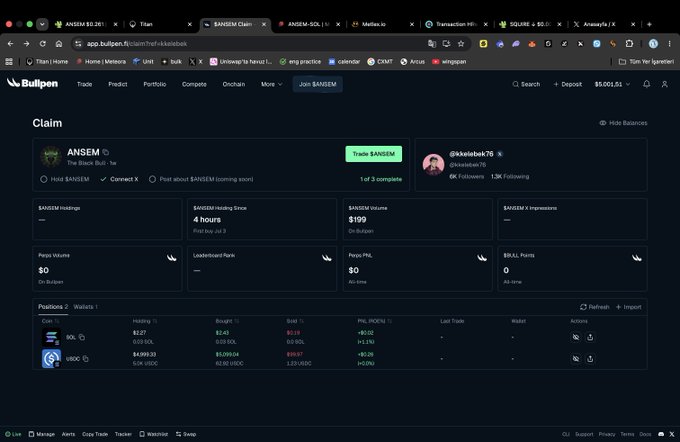
Task: Copy the SOL coin address
Action: coord(82,337)
